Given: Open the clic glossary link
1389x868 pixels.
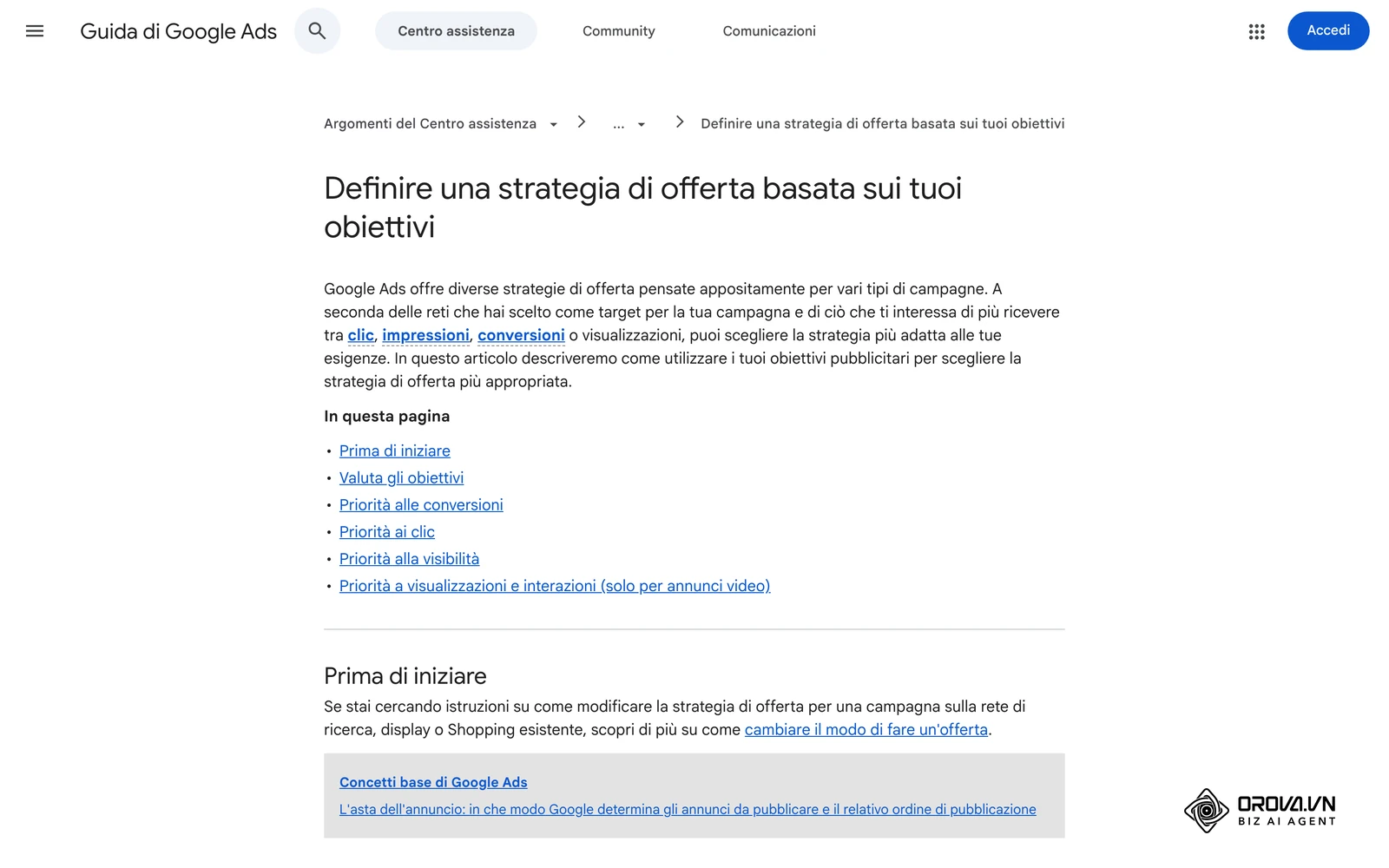Looking at the screenshot, I should [x=360, y=335].
